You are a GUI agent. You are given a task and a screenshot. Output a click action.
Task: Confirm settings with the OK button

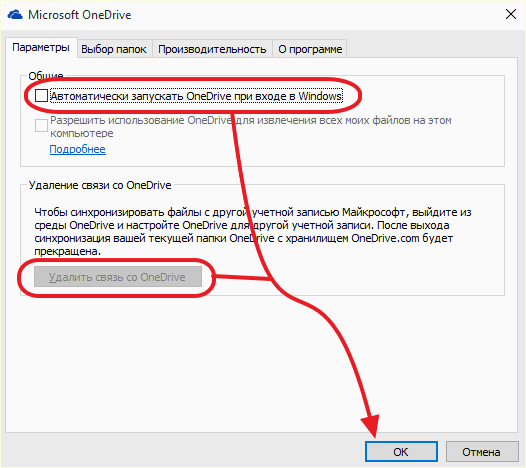[x=401, y=452]
